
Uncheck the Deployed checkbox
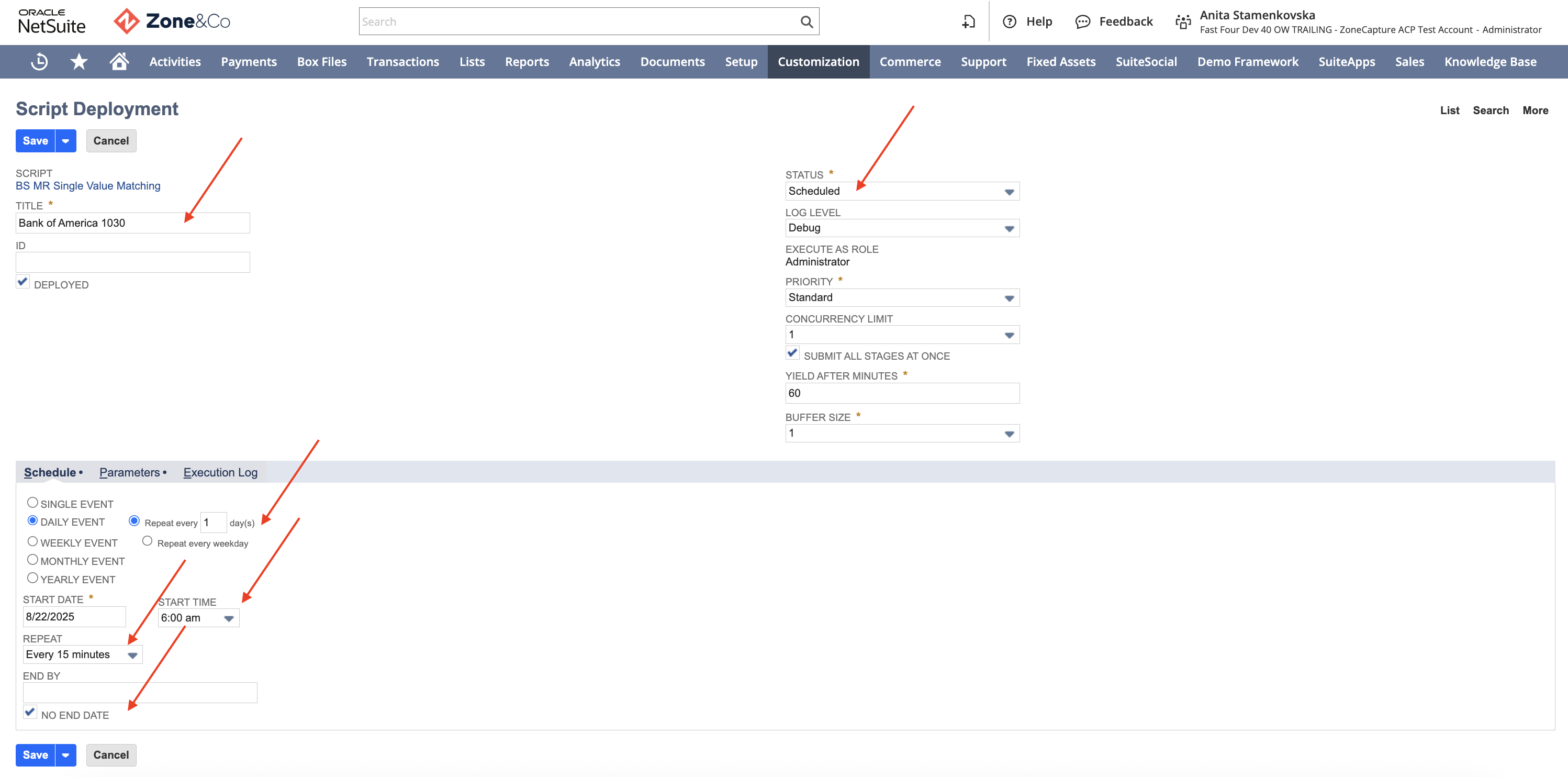click(23, 282)
